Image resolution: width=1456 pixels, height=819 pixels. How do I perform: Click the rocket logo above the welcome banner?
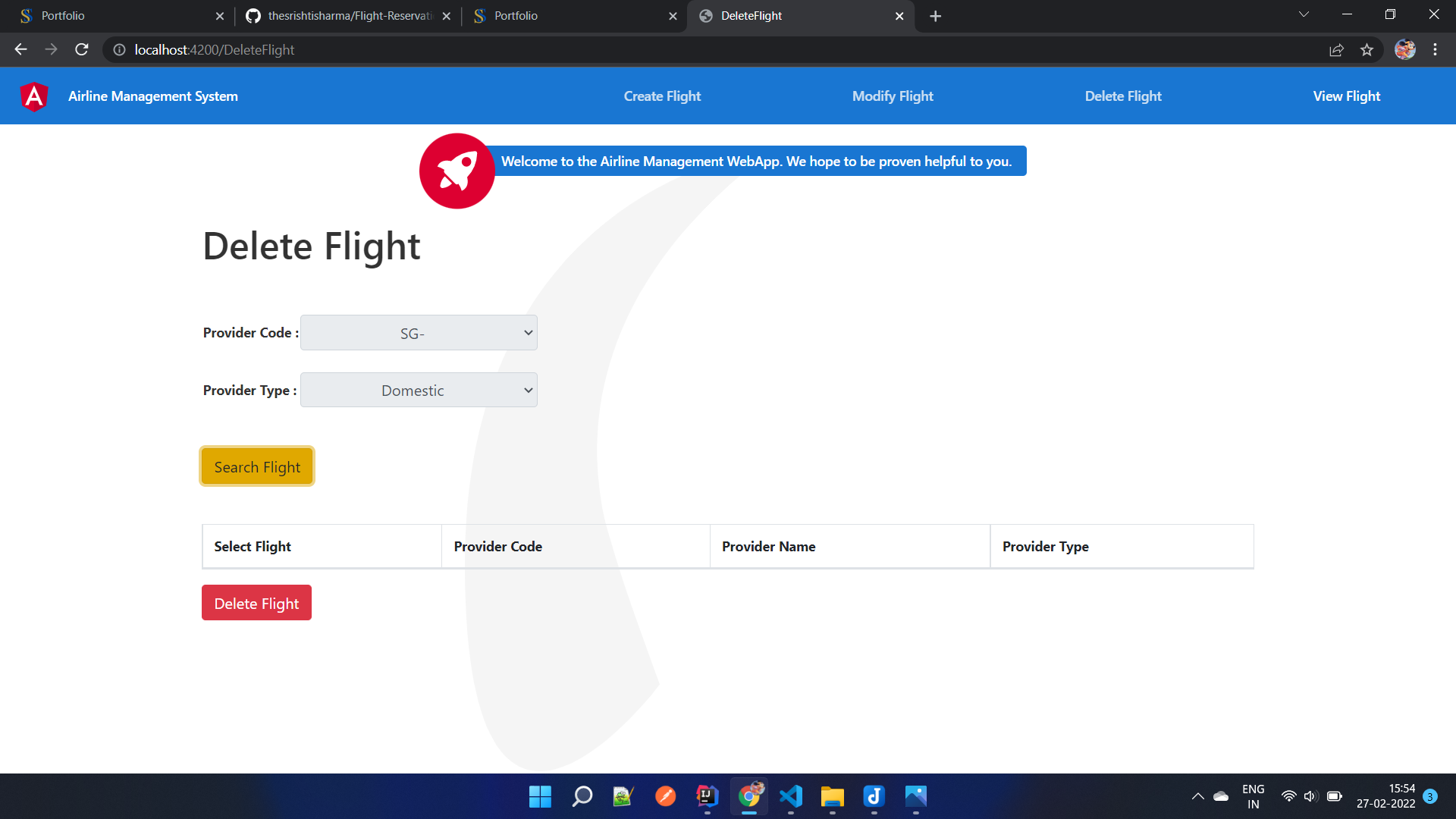pos(457,171)
